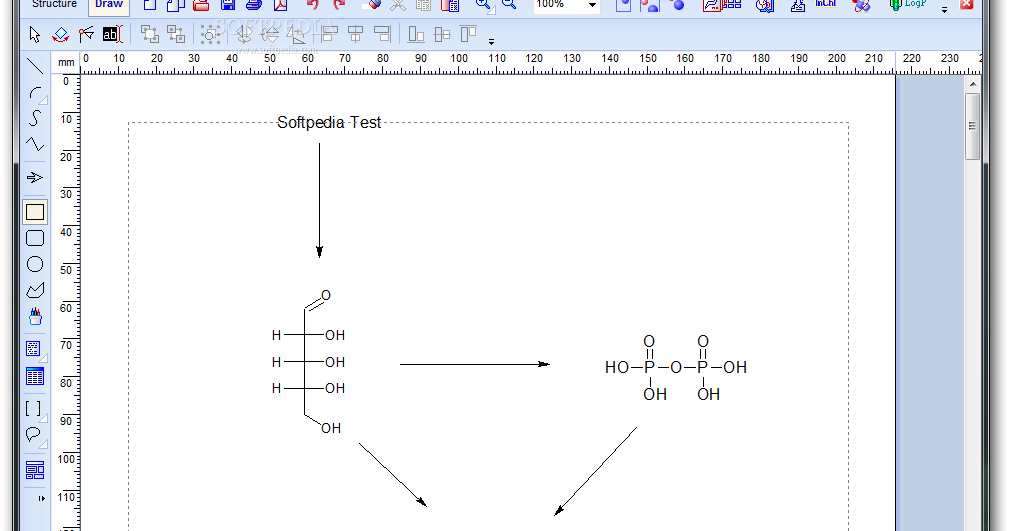The height and width of the screenshot is (531, 1010).
Task: Click the Select All dotted-box icon
Action: (x=210, y=34)
